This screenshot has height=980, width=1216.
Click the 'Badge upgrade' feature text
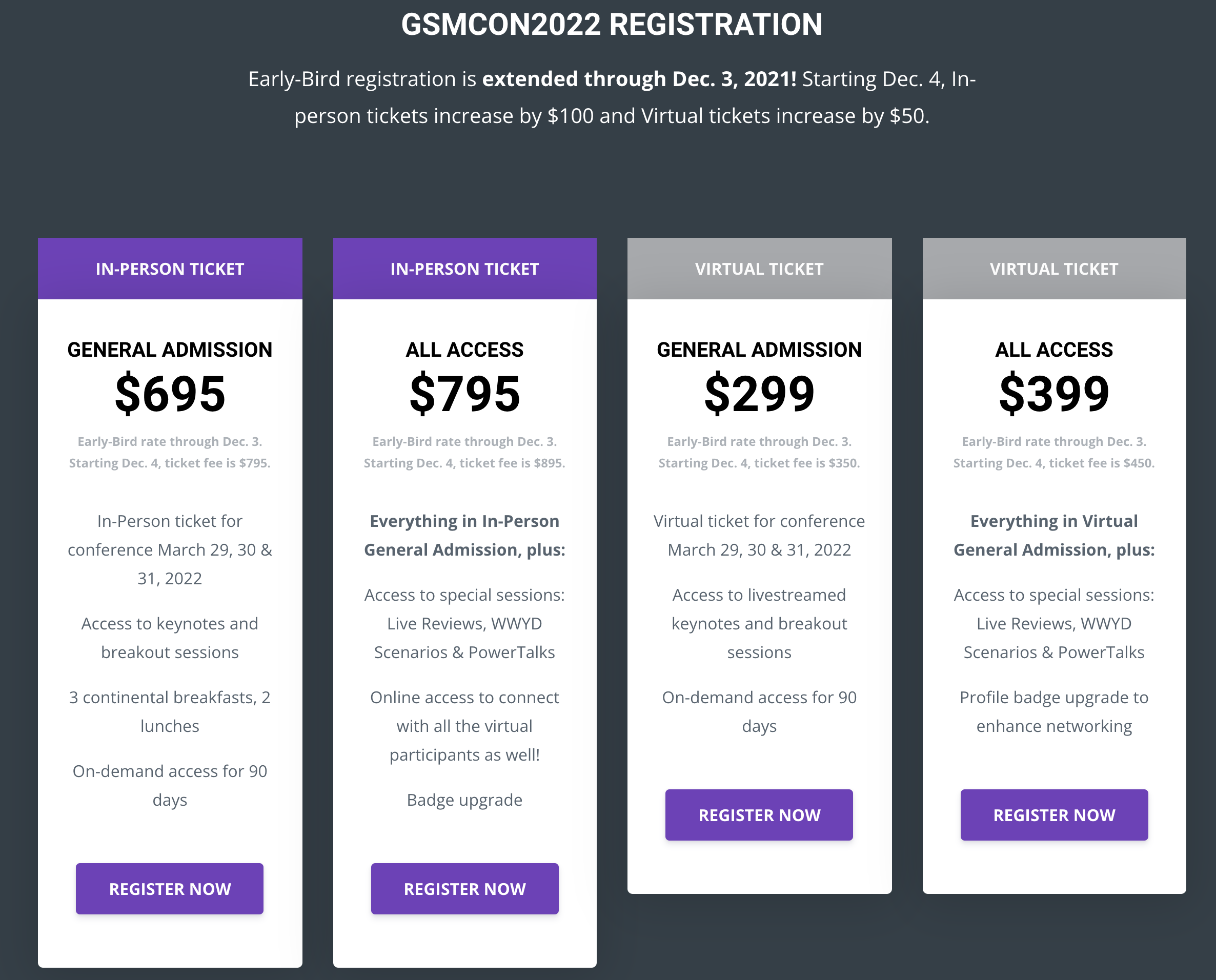[x=464, y=800]
